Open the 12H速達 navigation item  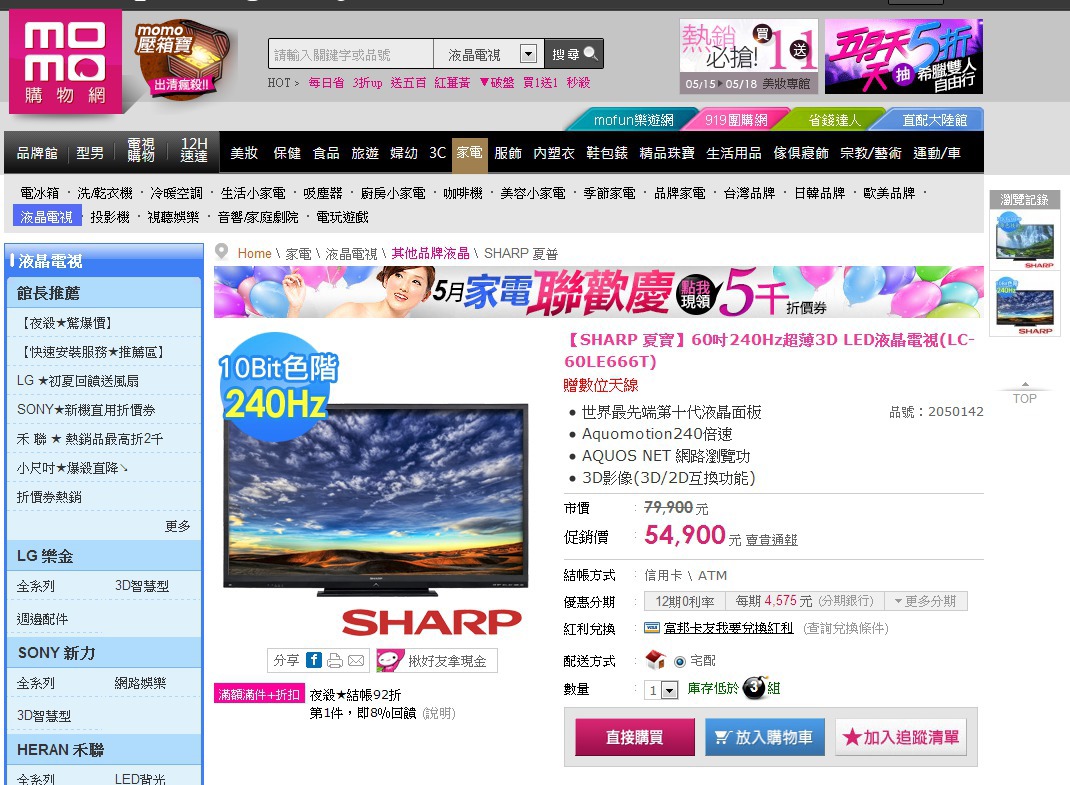pos(194,149)
